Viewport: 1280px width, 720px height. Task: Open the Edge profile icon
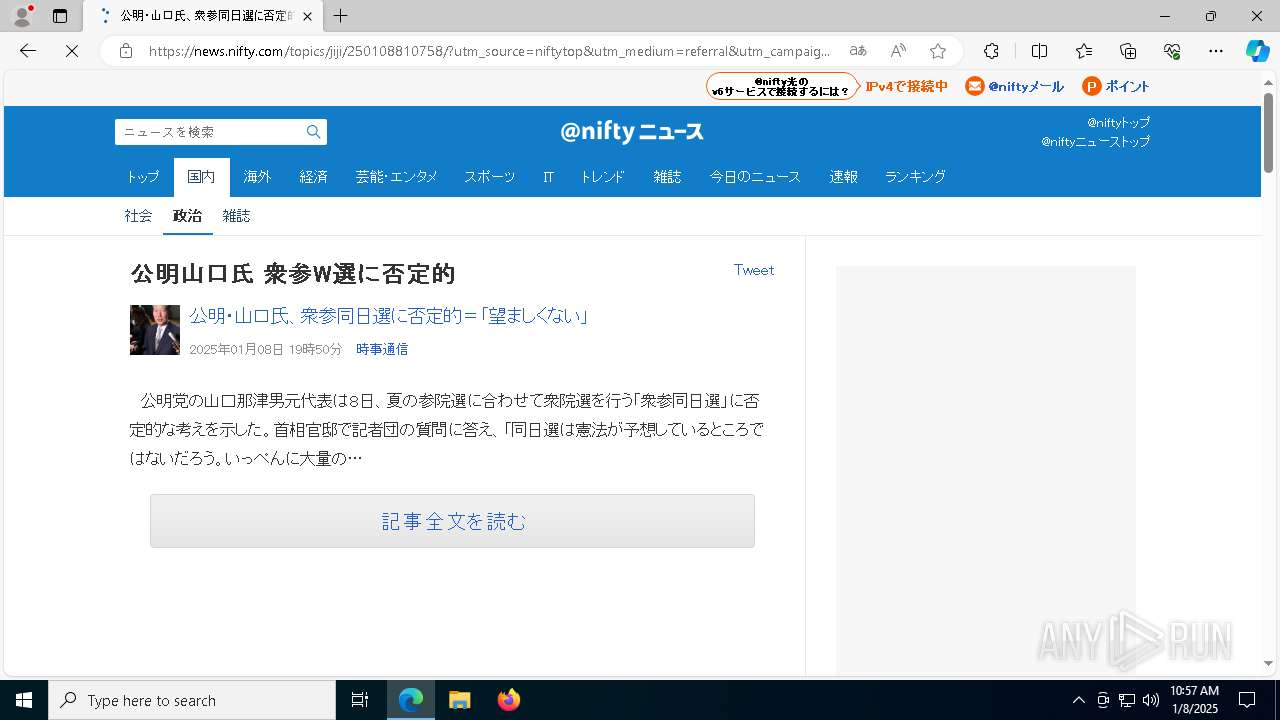point(22,16)
